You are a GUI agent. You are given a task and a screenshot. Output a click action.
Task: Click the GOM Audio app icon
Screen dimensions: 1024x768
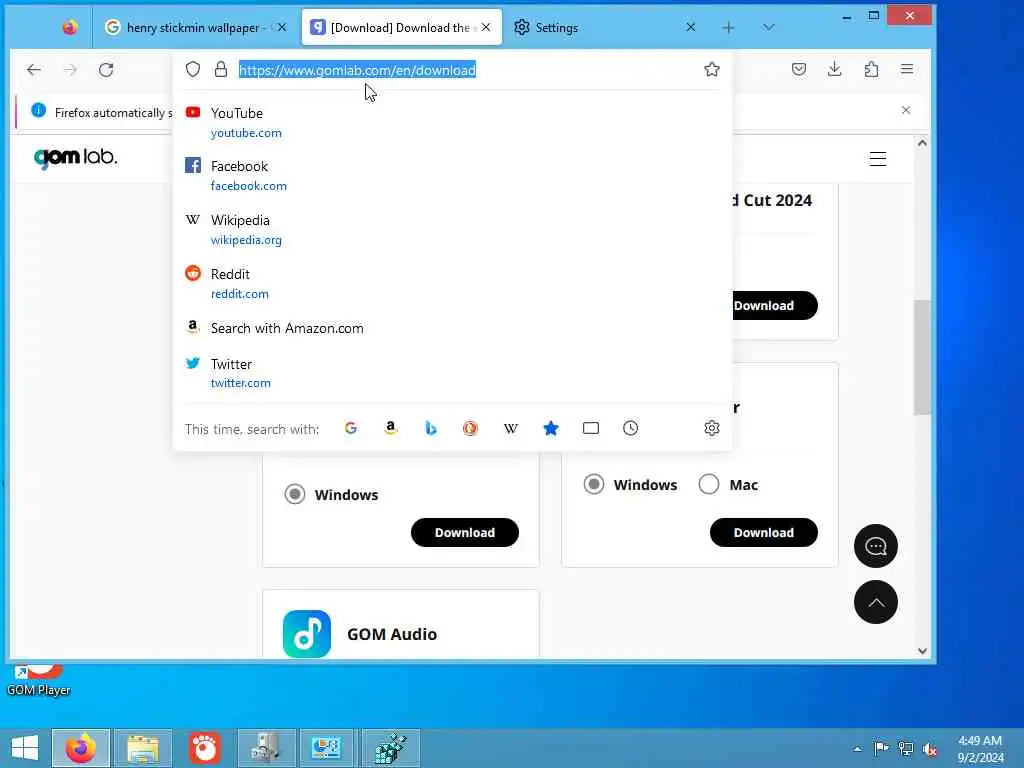(307, 633)
